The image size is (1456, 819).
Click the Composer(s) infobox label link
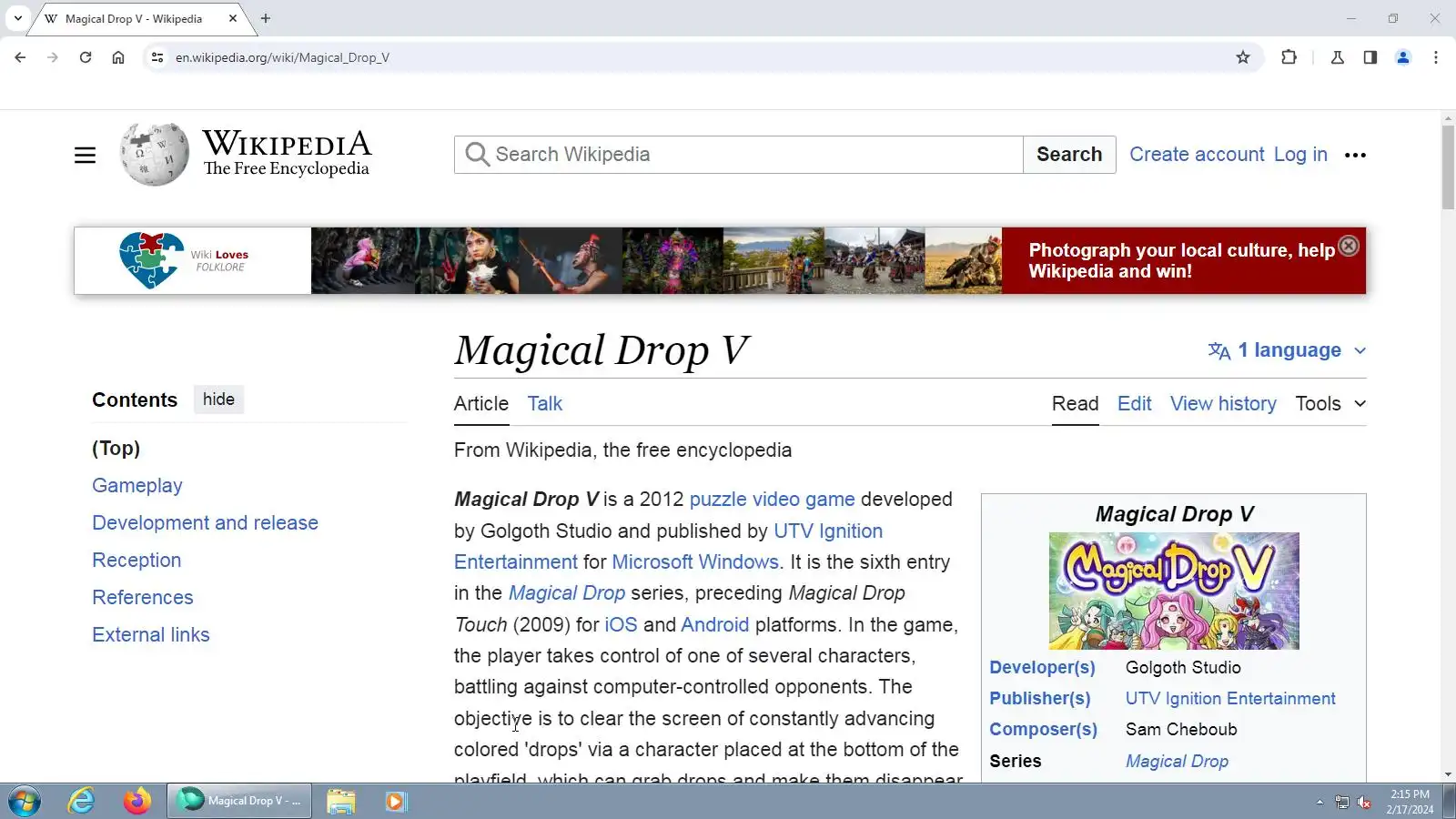pyautogui.click(x=1044, y=730)
